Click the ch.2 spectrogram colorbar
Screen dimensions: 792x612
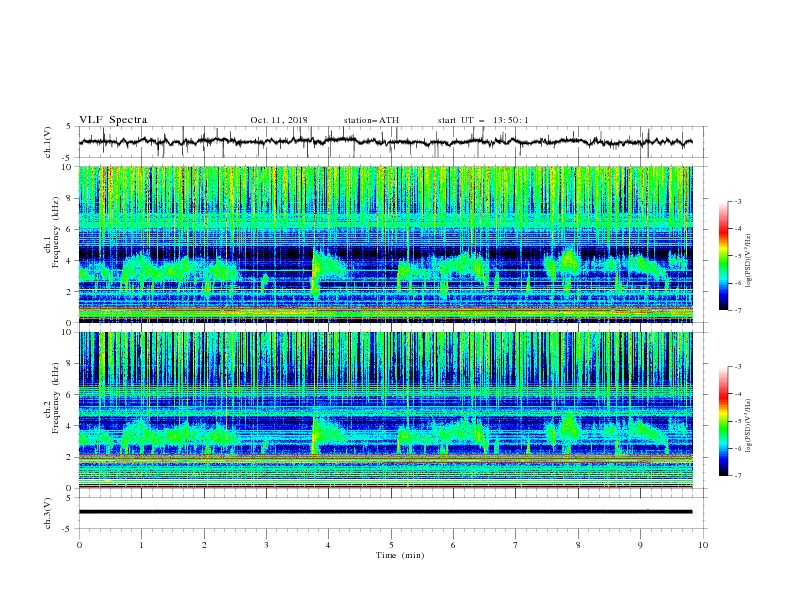(x=723, y=421)
